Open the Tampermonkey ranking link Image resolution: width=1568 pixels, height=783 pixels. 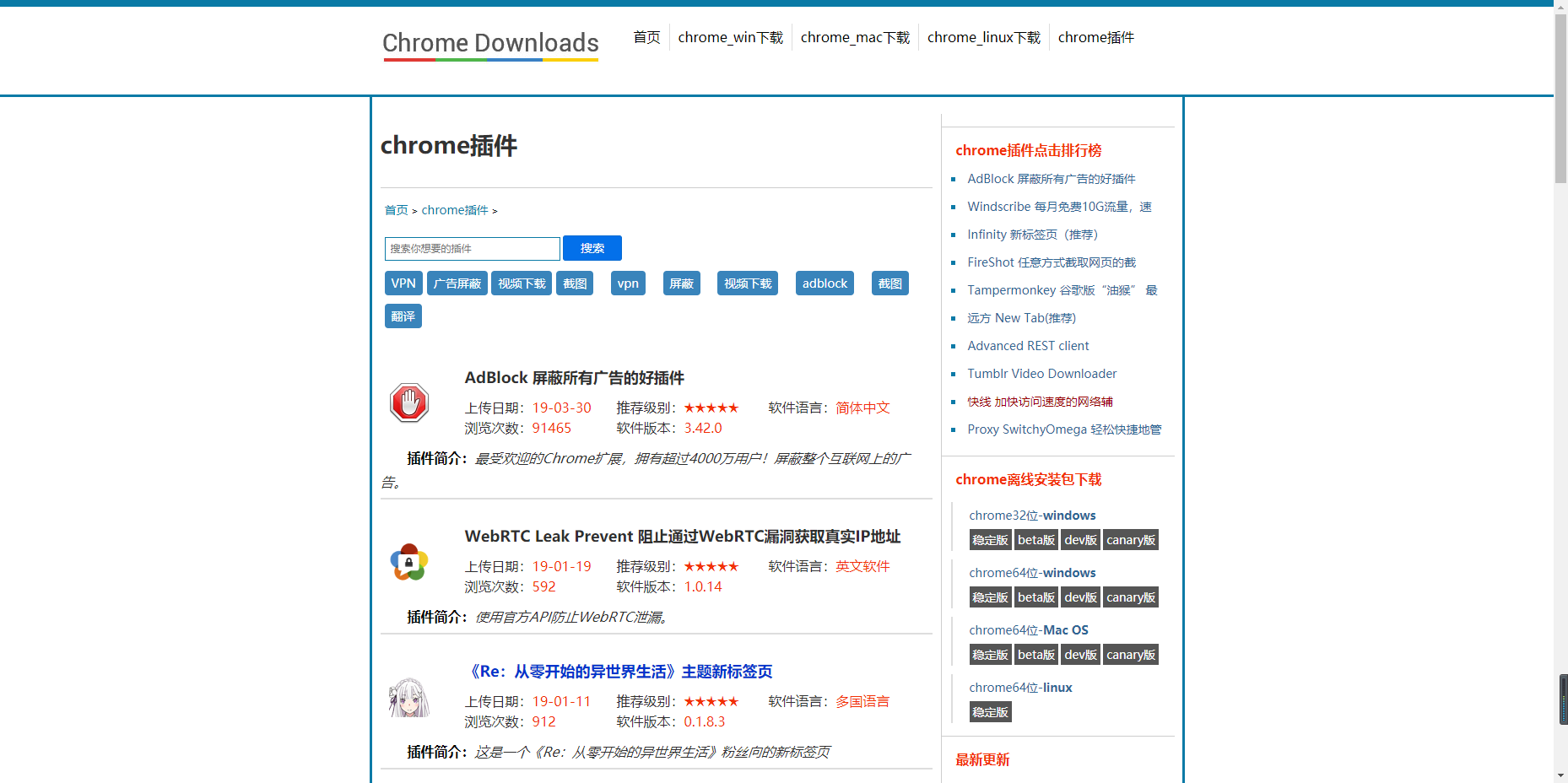(x=1062, y=290)
